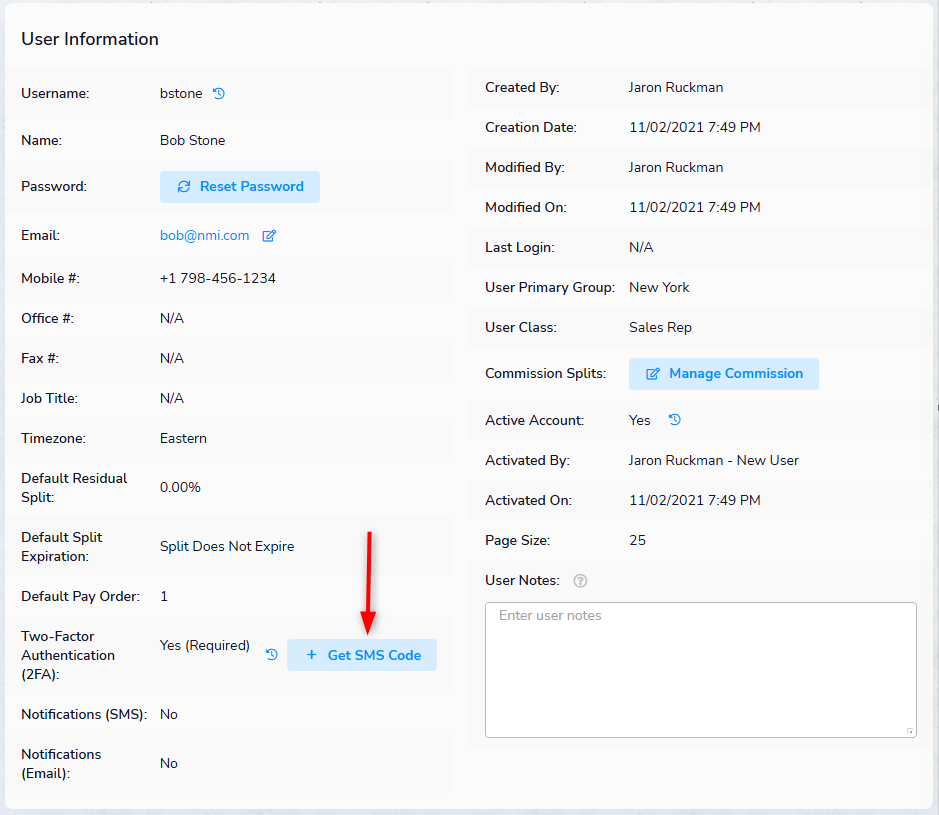
Task: Click the New York primary group value
Action: (659, 287)
